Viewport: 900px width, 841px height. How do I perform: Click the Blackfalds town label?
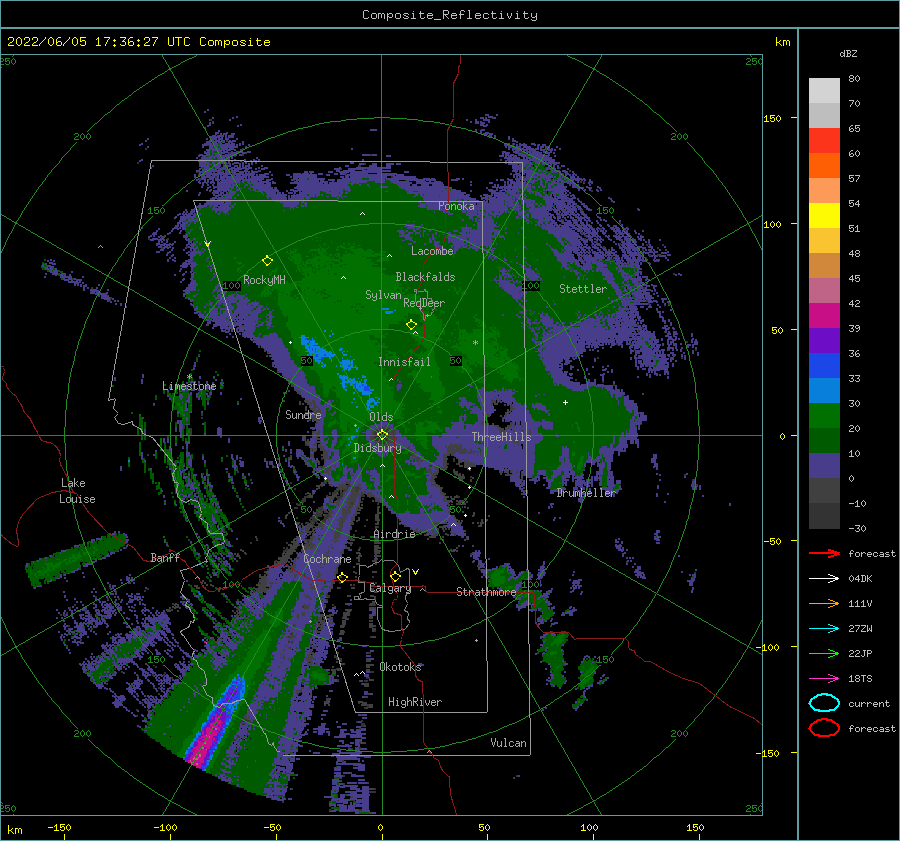425,277
